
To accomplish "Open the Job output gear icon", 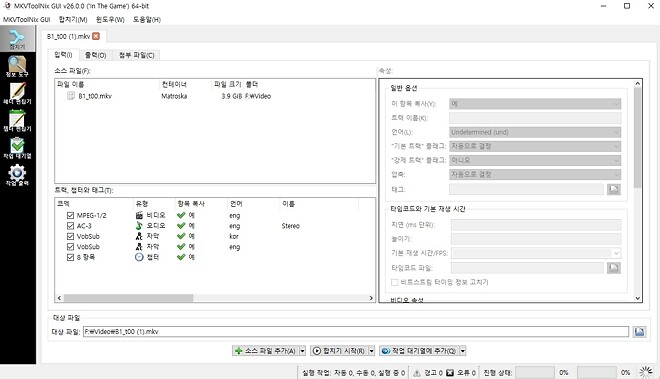I will 17,172.
